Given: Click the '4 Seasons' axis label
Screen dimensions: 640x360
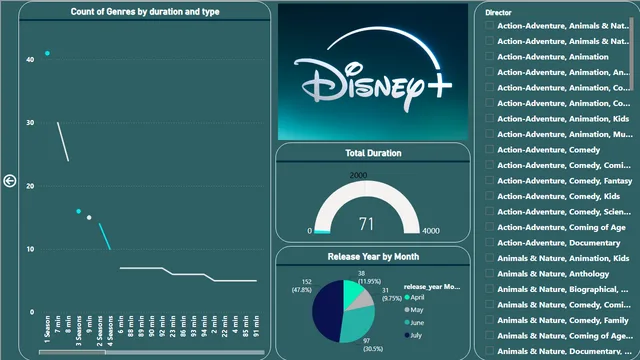Looking at the screenshot, I should tap(110, 331).
